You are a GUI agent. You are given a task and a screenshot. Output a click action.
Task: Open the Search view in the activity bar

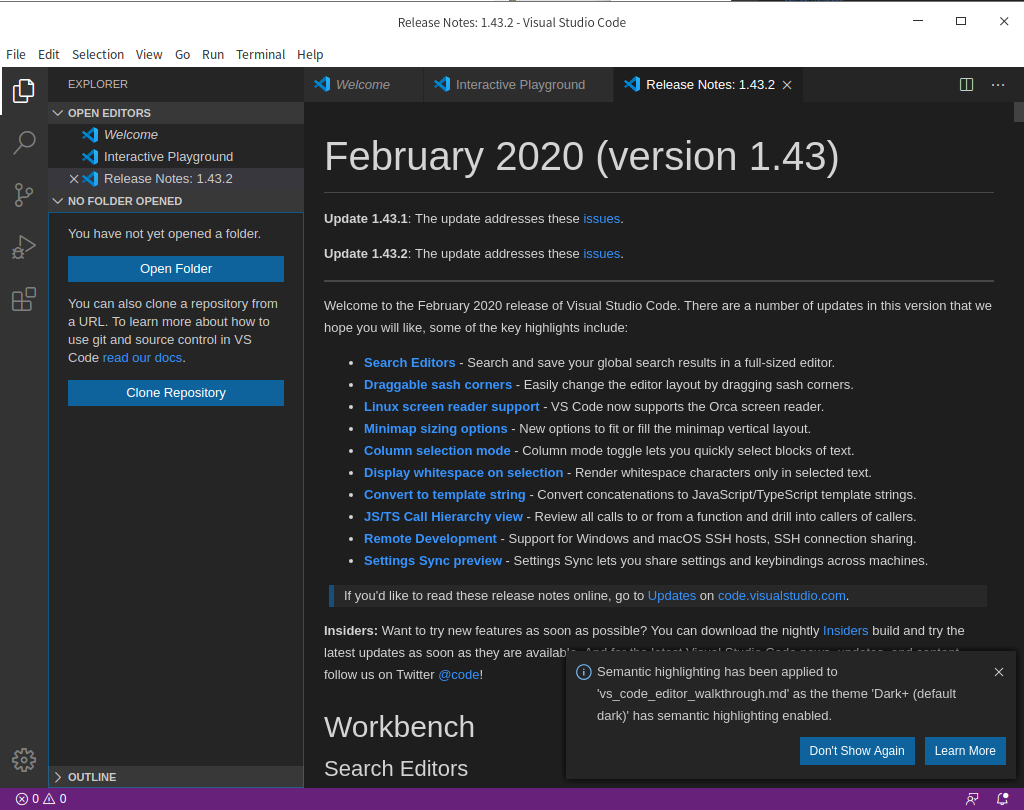pos(24,143)
